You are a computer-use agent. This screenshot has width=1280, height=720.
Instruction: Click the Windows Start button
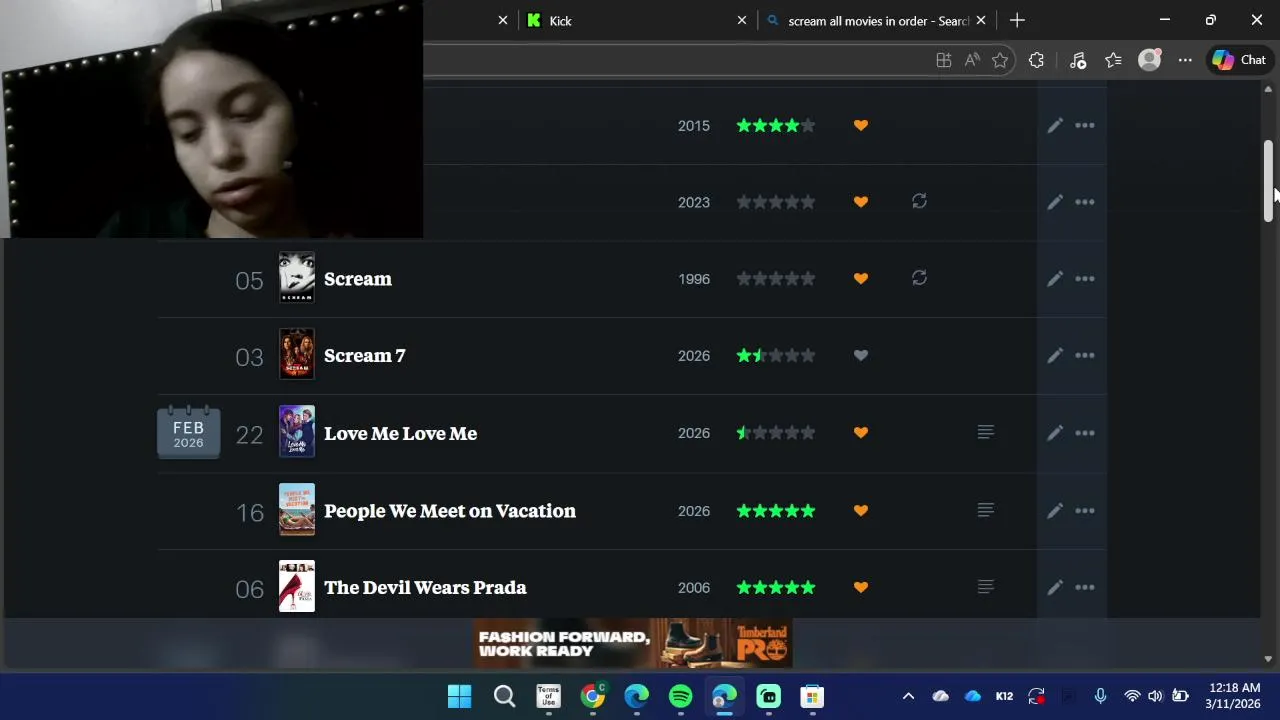point(460,696)
